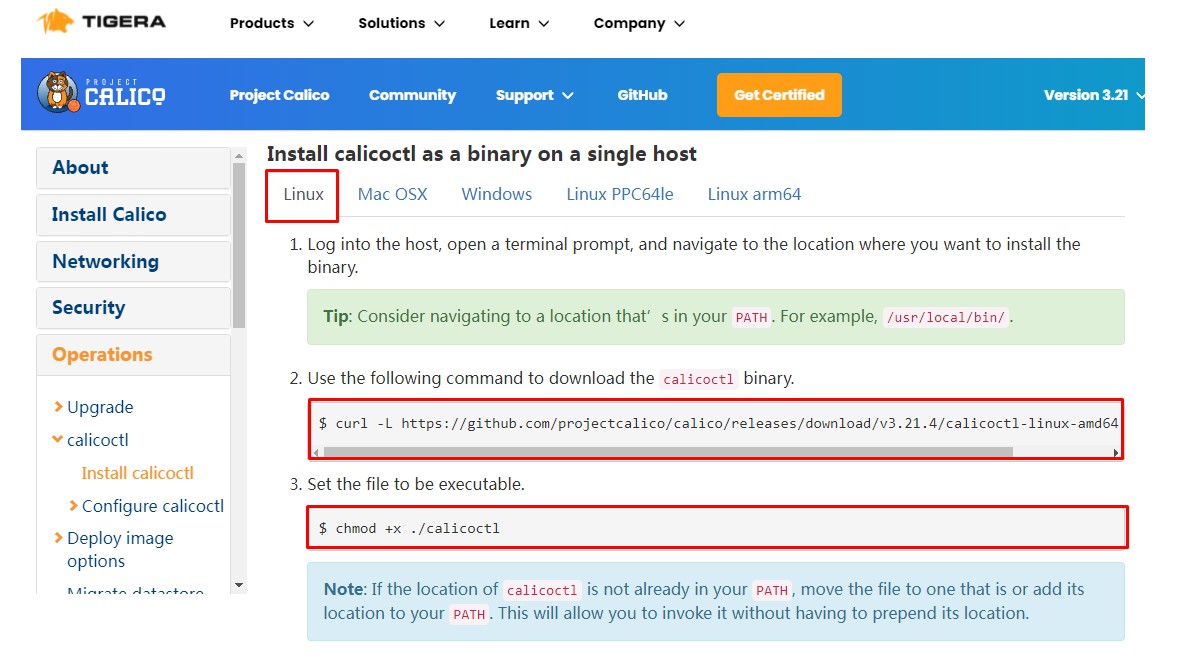1179x665 pixels.
Task: Switch to the Linux arm64 tab
Action: pos(754,194)
